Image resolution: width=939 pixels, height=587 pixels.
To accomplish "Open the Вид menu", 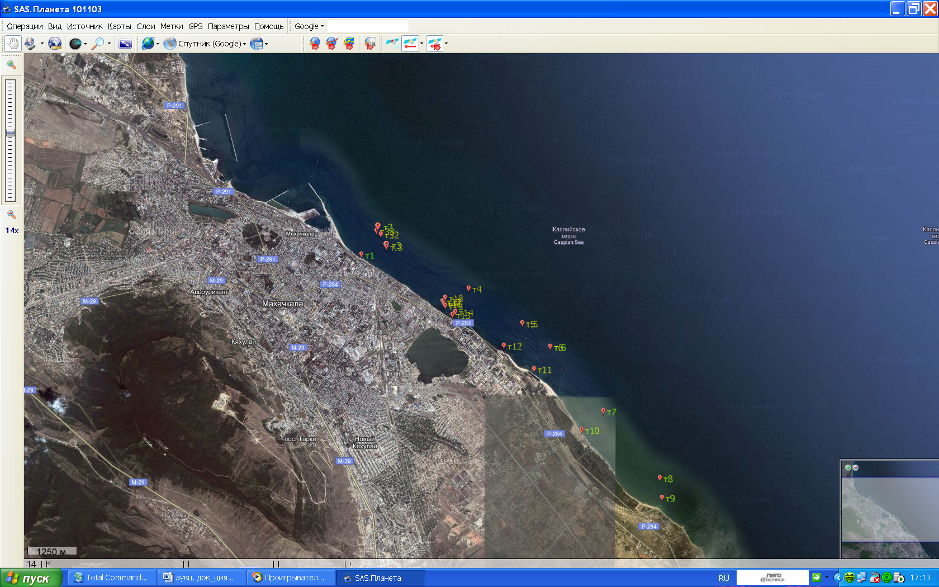I will click(x=54, y=26).
